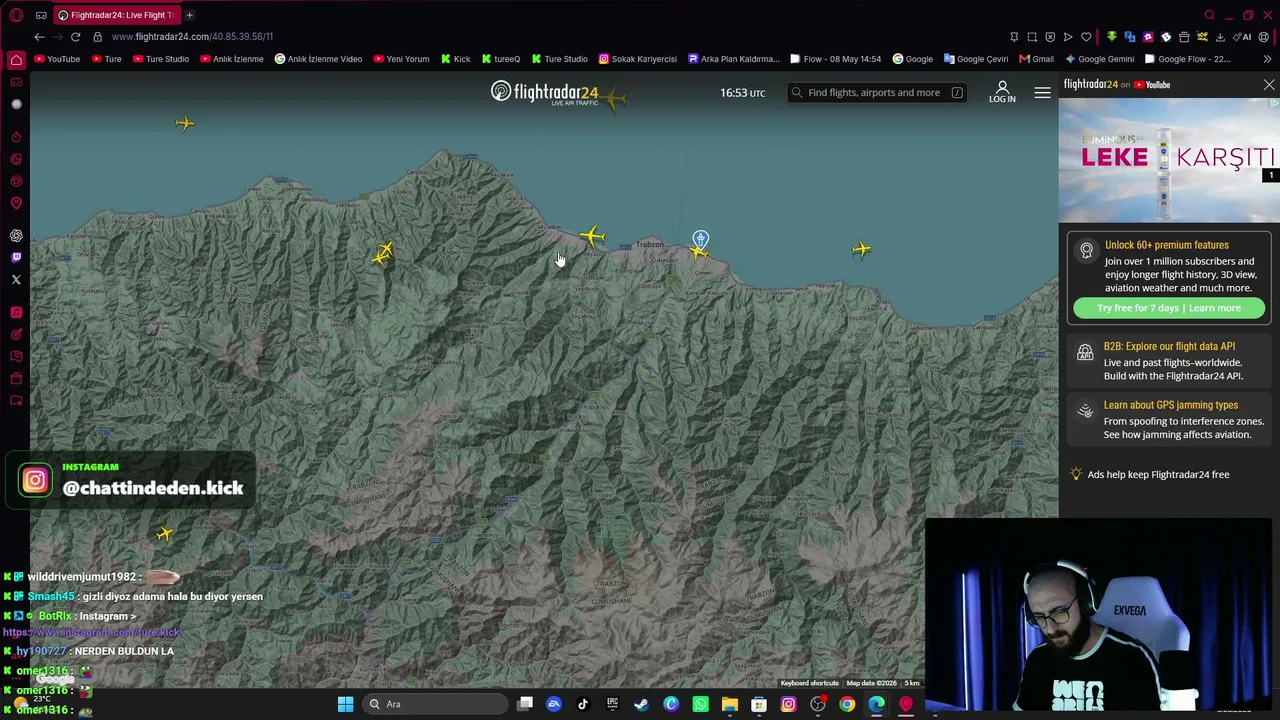Screen dimensions: 1280x720
Task: Click the browser address bar URL
Action: pos(192,37)
